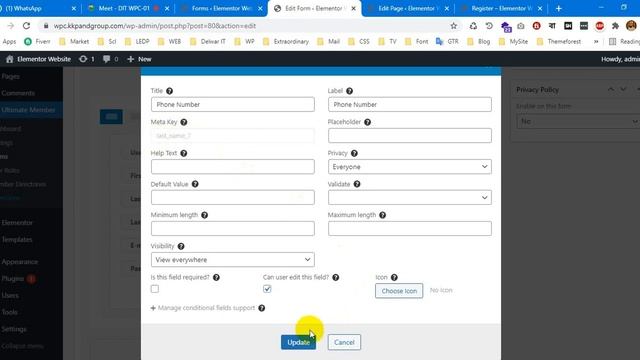
Task: Show help icon next to Help Text
Action: [x=184, y=153]
